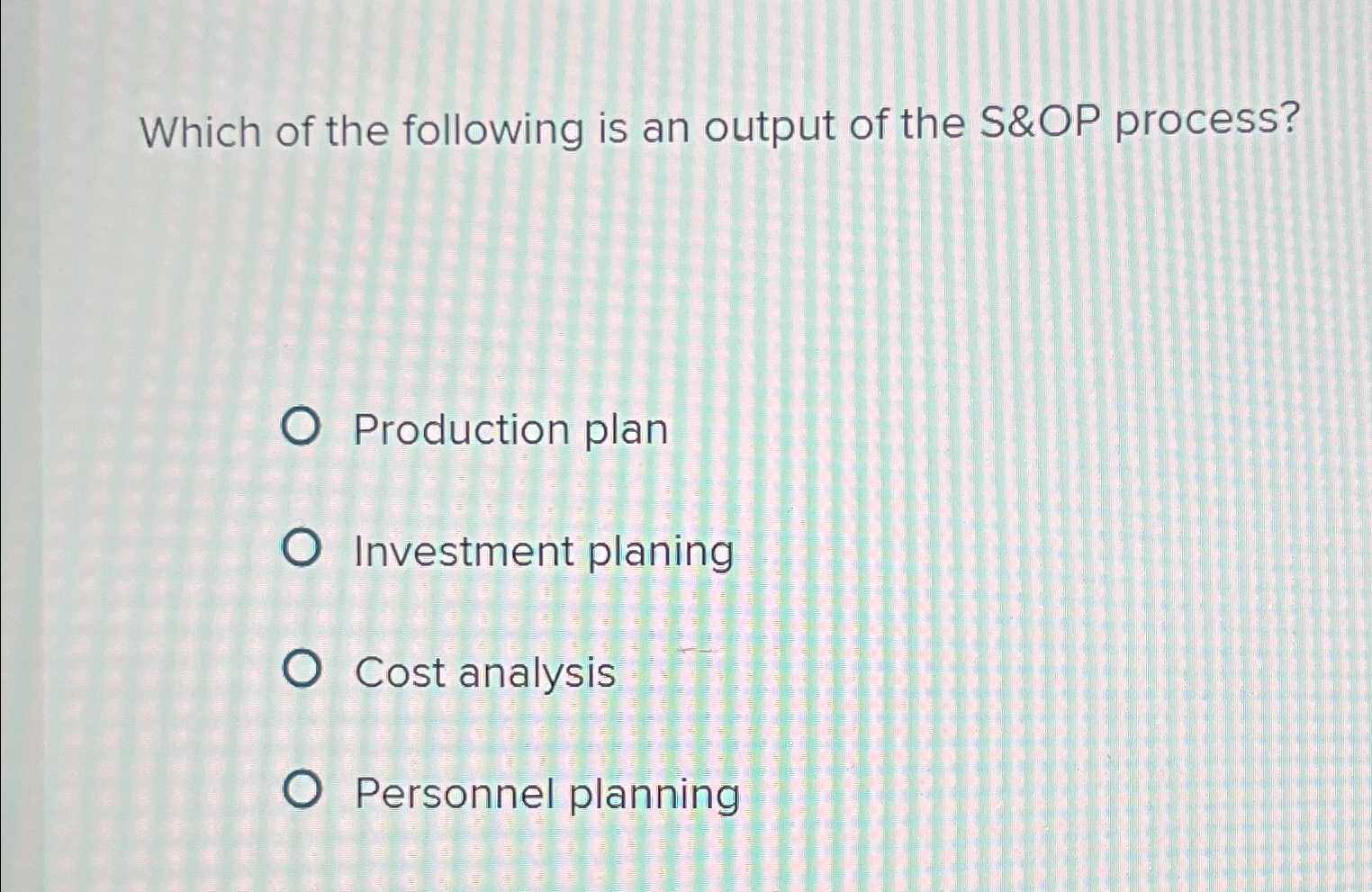Choose the Personnel planning radio button
Screen dimensions: 1372x892
302,791
